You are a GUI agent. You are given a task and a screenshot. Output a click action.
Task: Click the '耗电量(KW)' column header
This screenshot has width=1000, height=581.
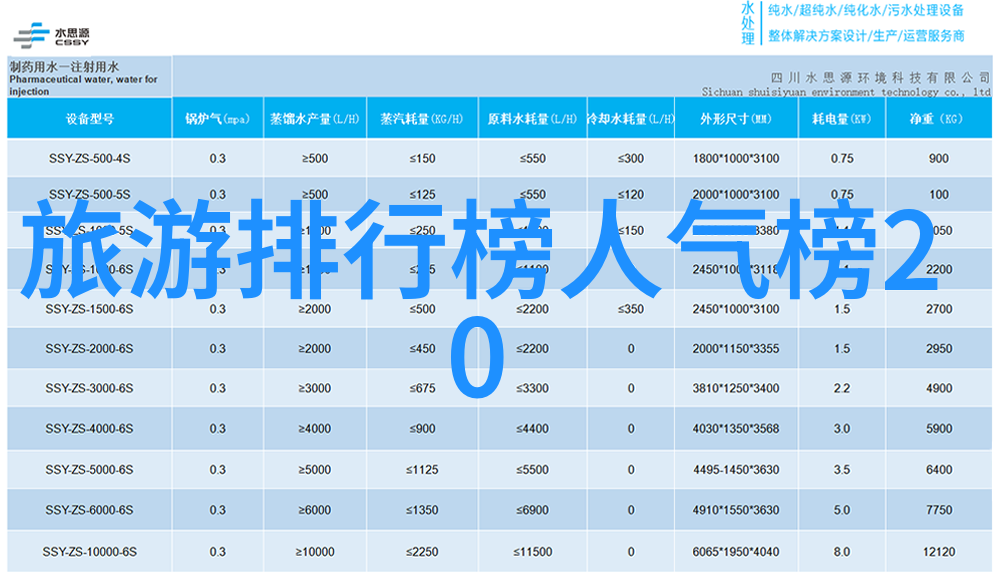coord(841,119)
